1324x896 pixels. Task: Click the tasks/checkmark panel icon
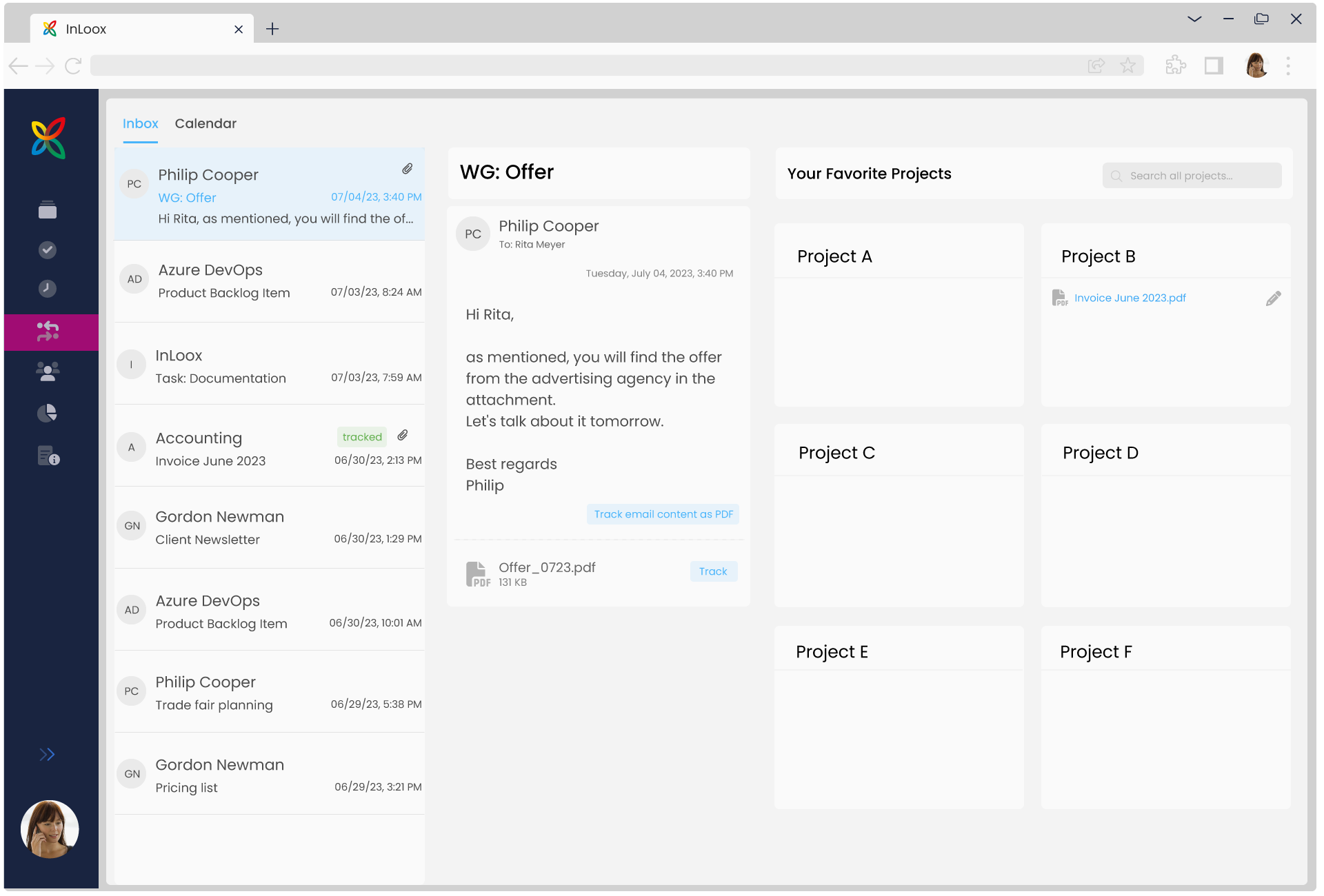coord(48,249)
